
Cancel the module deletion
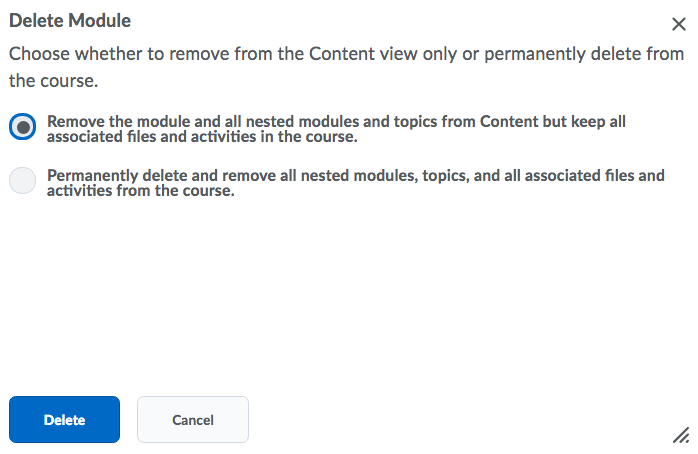192,420
